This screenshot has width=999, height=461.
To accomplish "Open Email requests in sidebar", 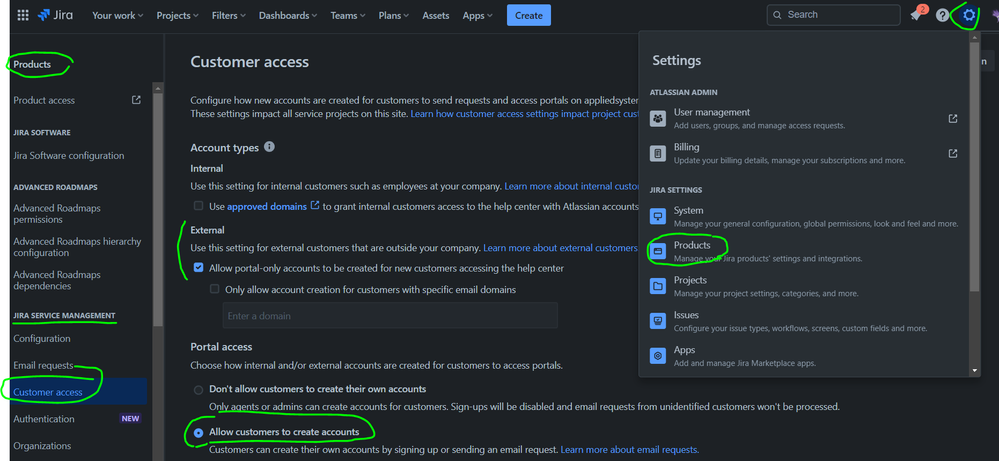I will (x=43, y=365).
